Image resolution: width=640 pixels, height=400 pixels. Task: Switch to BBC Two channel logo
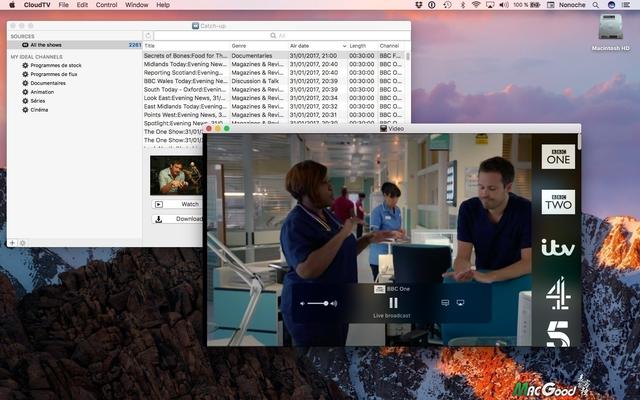click(558, 202)
